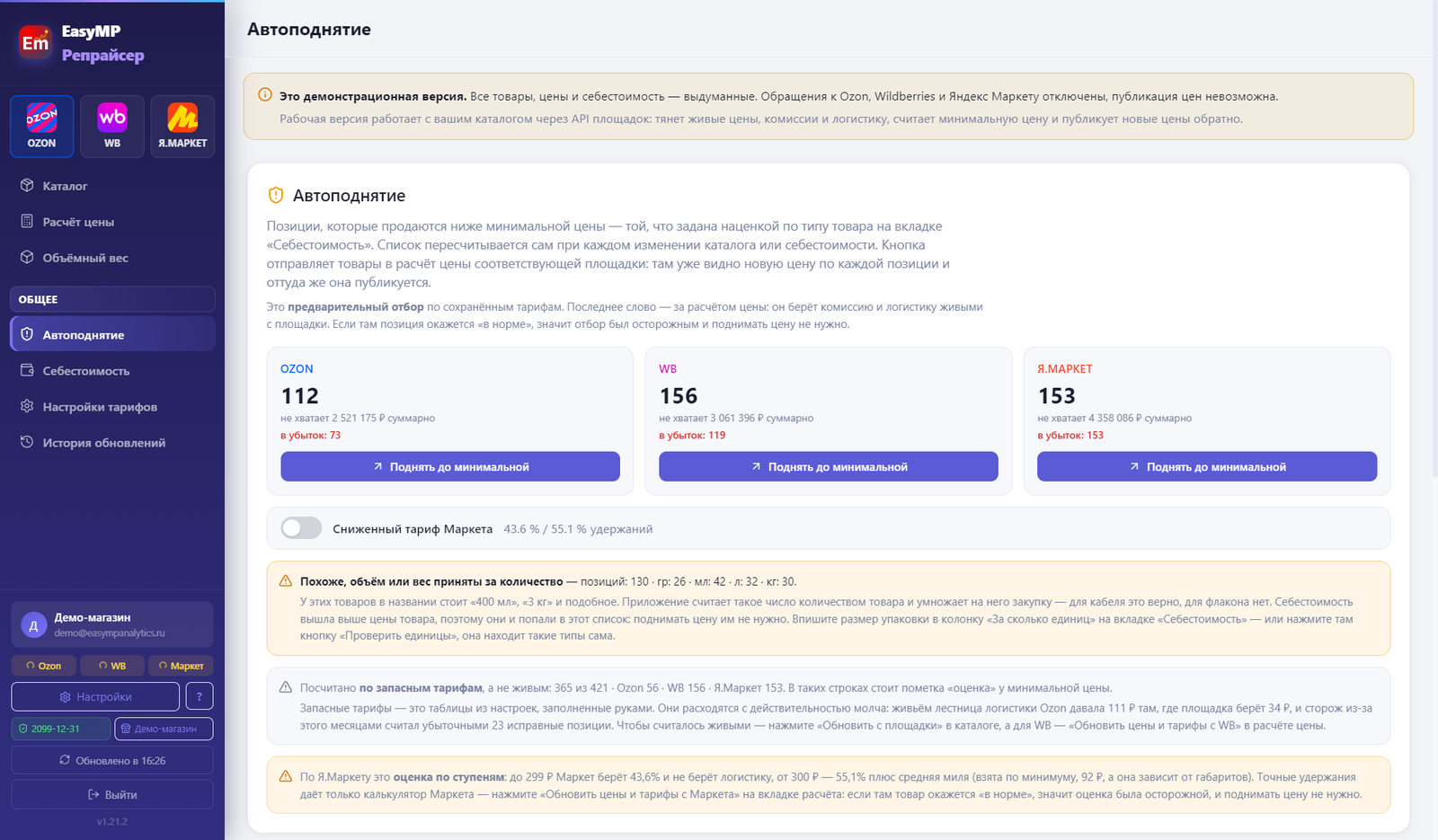This screenshot has height=840, width=1438.
Task: Click the shield icon beside Автоподнятие heading
Action: [276, 195]
